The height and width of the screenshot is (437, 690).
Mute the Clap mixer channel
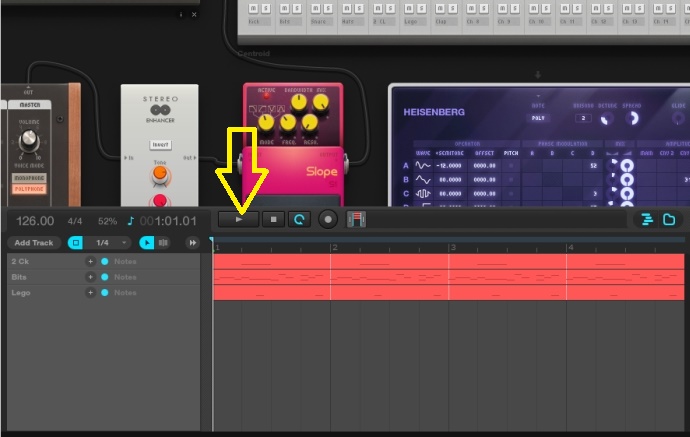pos(440,8)
